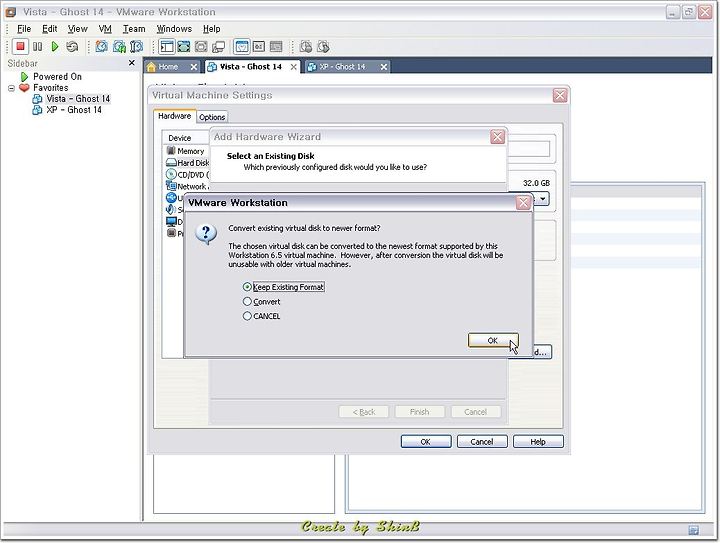Select the Keep Existing Format radio button

pos(247,287)
